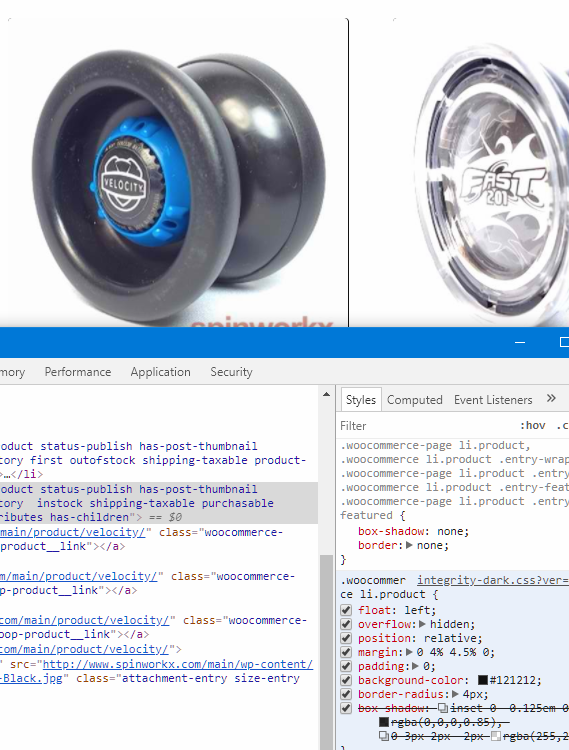The height and width of the screenshot is (750, 569).
Task: Switch to the Computed tab
Action: point(415,400)
